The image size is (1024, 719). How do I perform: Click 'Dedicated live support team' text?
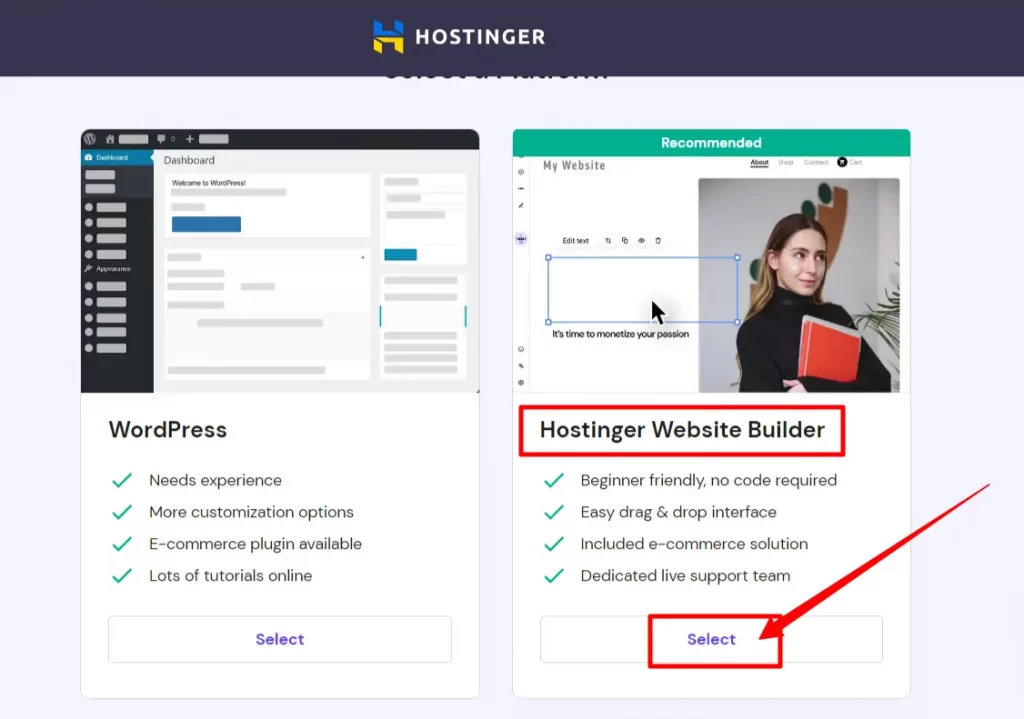685,576
